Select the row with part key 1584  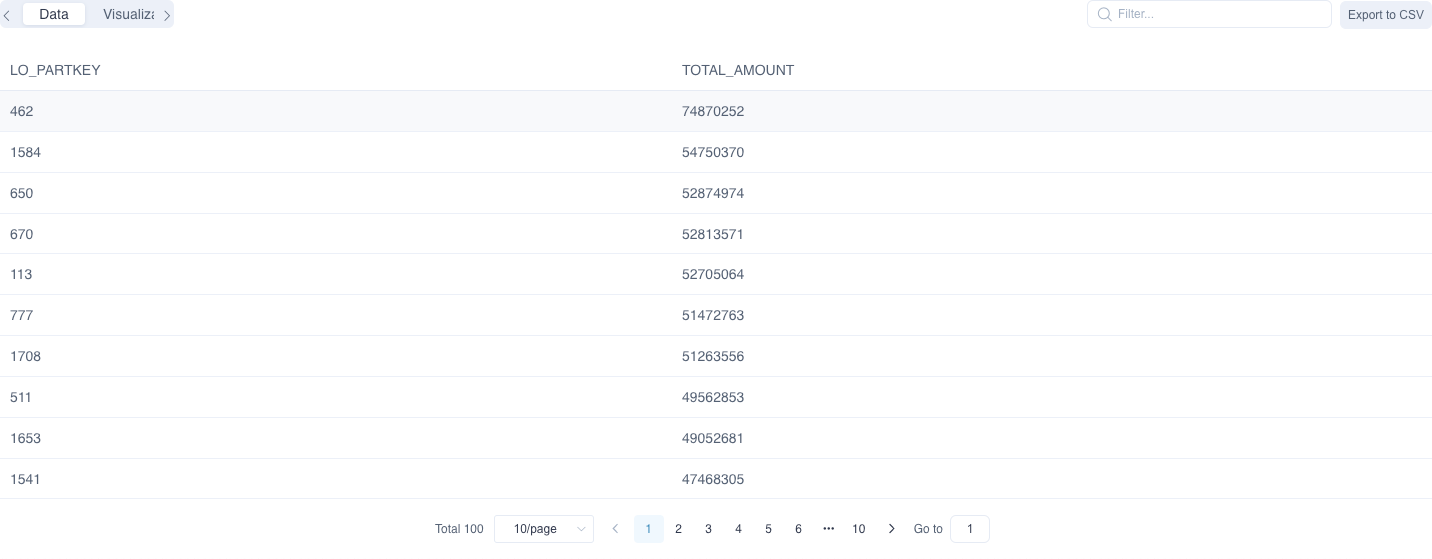(x=25, y=152)
